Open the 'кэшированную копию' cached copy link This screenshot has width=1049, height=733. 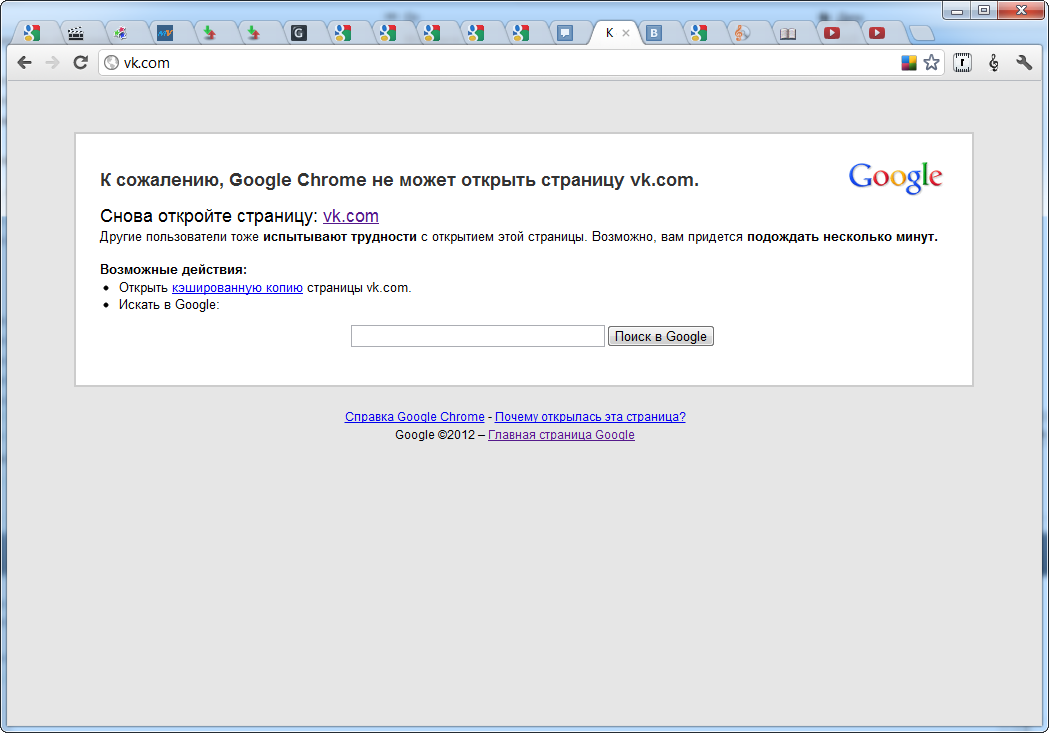[x=237, y=288]
